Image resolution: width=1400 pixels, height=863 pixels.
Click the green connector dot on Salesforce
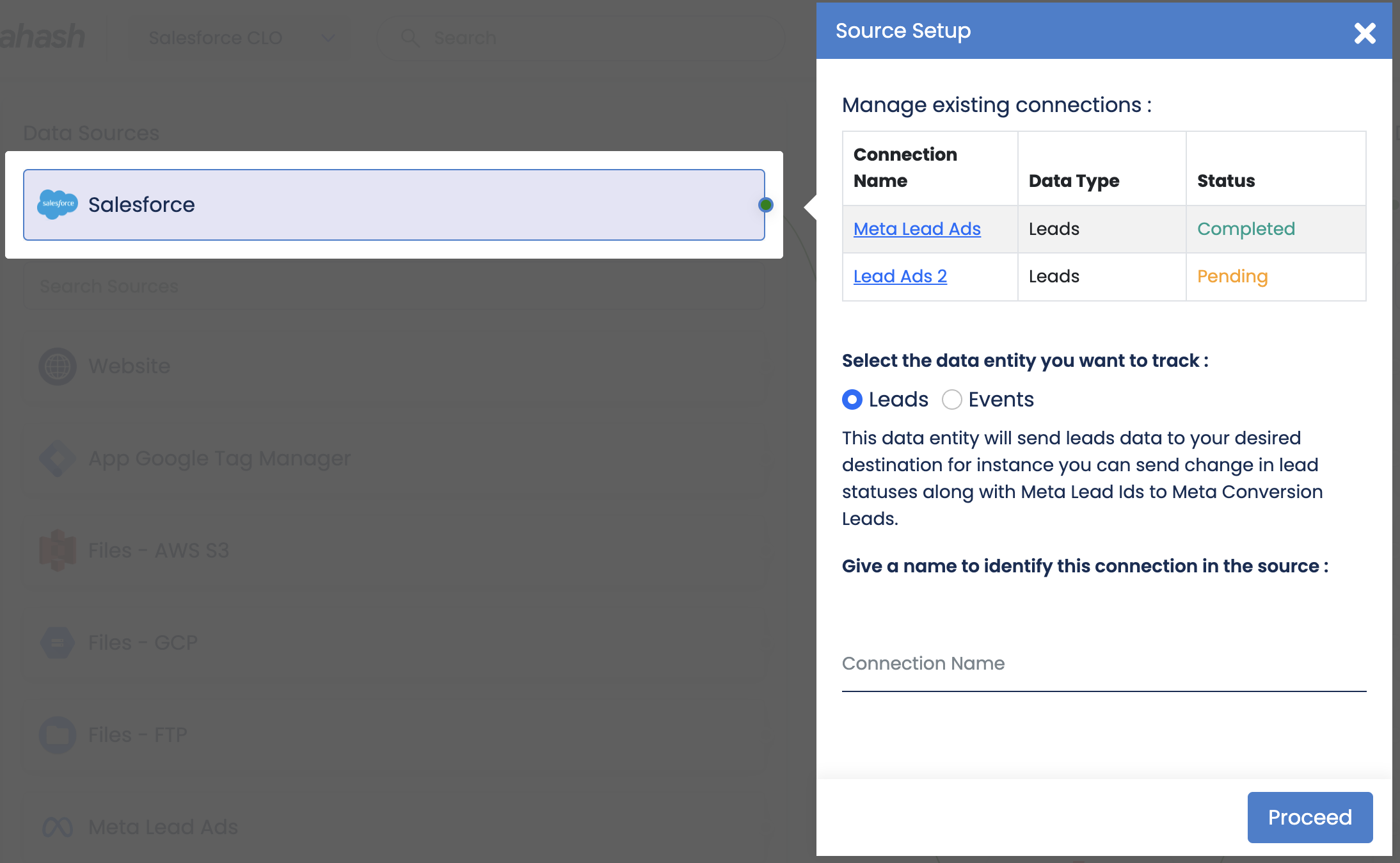tap(765, 205)
